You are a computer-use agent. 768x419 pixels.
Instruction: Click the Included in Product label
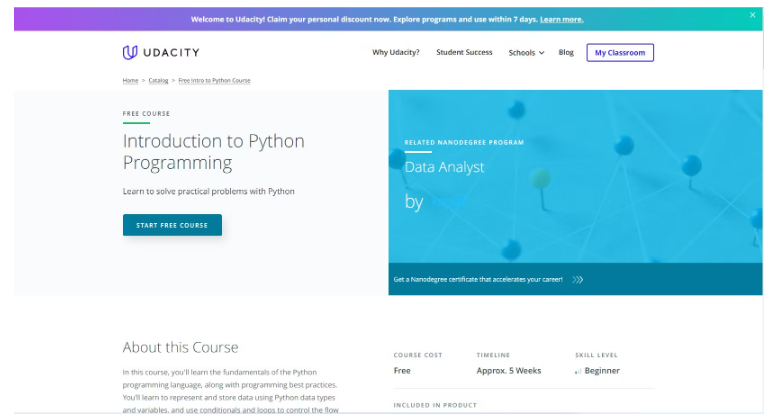pyautogui.click(x=435, y=405)
